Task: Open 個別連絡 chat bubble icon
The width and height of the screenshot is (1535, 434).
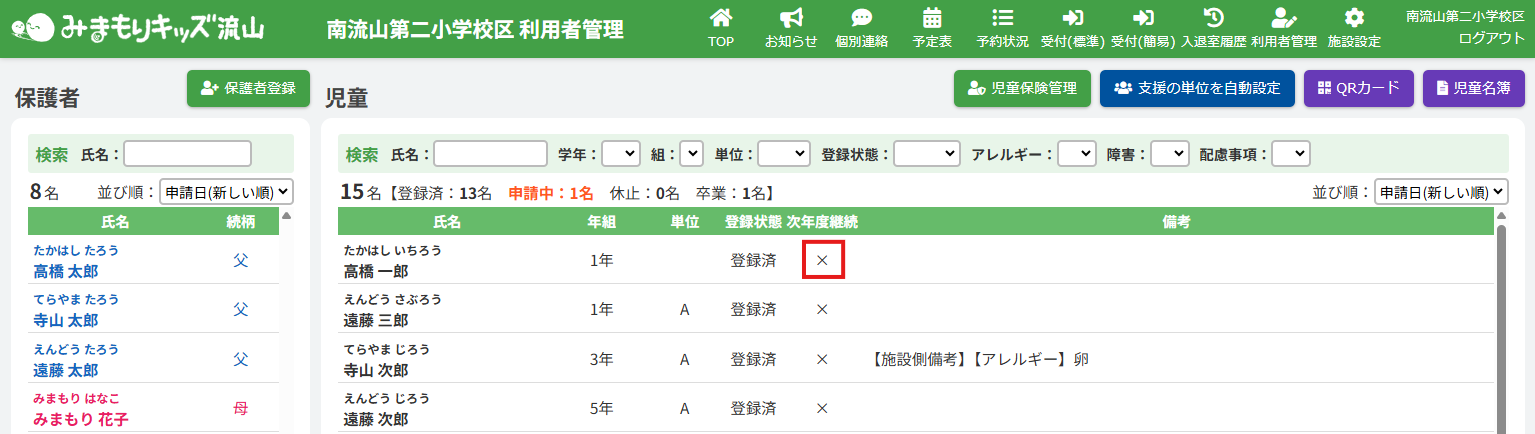Action: [x=861, y=18]
